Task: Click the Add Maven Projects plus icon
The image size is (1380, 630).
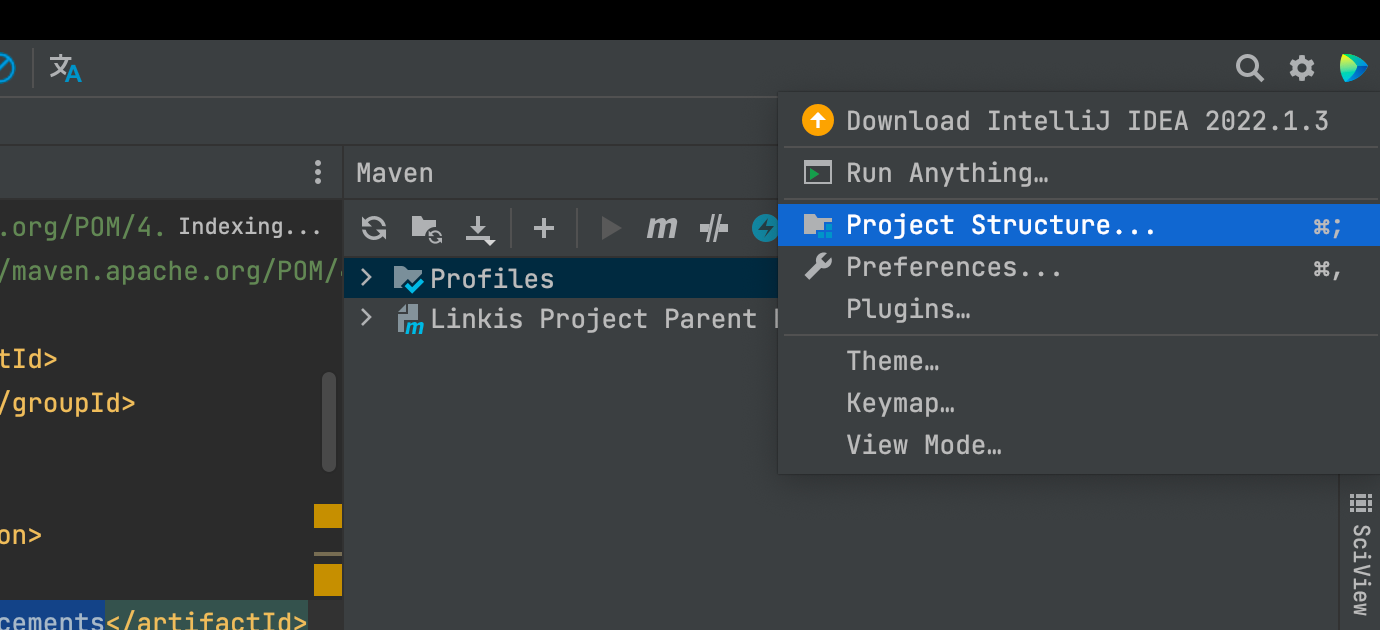Action: click(543, 229)
